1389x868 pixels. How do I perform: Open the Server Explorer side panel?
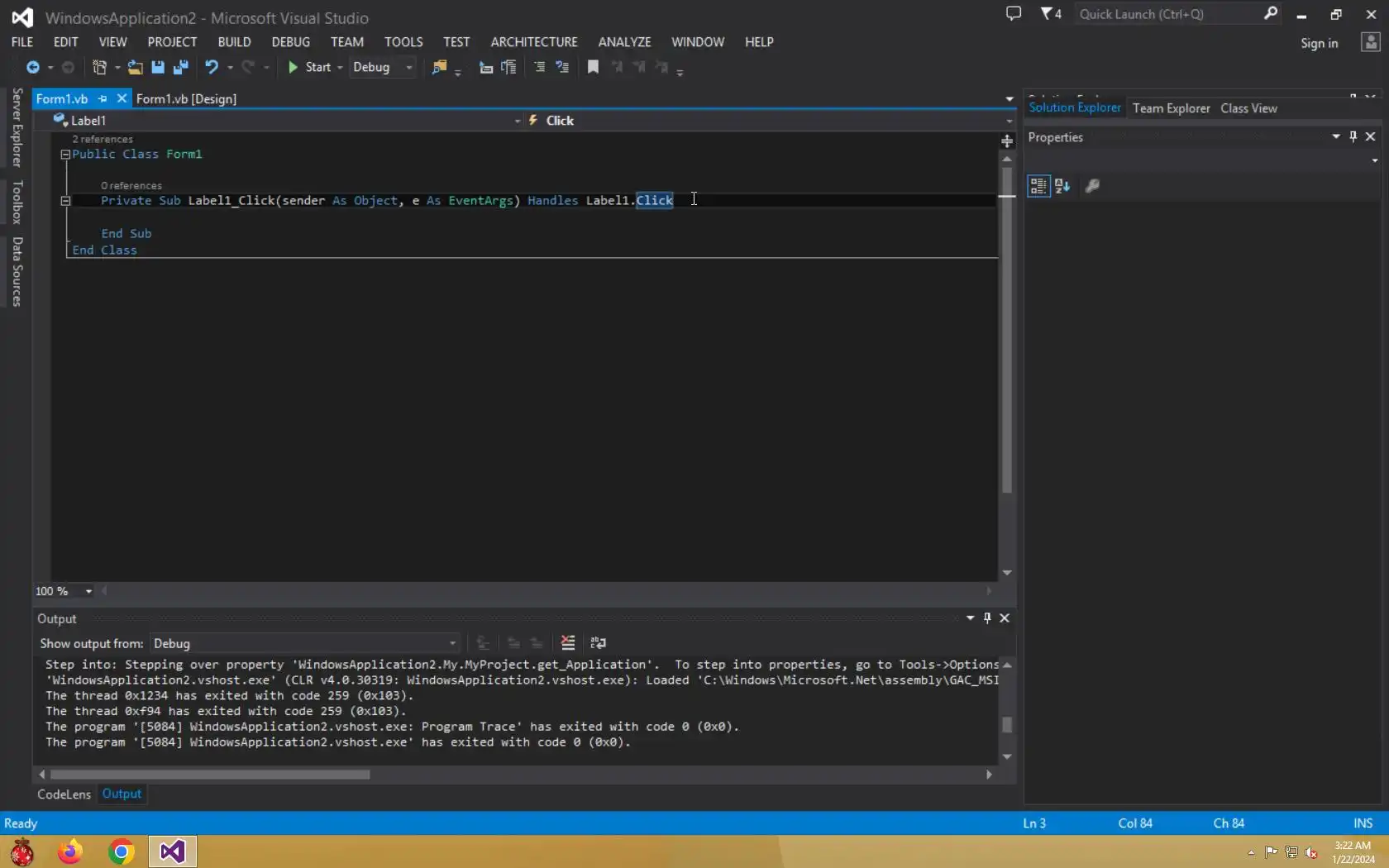pyautogui.click(x=17, y=127)
